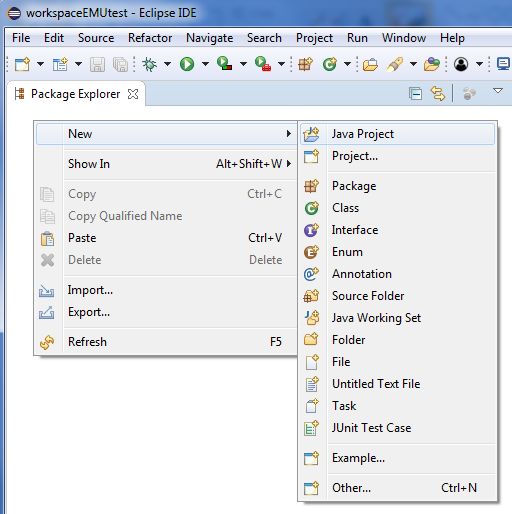512x514 pixels.
Task: Select Untitled Text File in the submenu
Action: (x=398, y=384)
